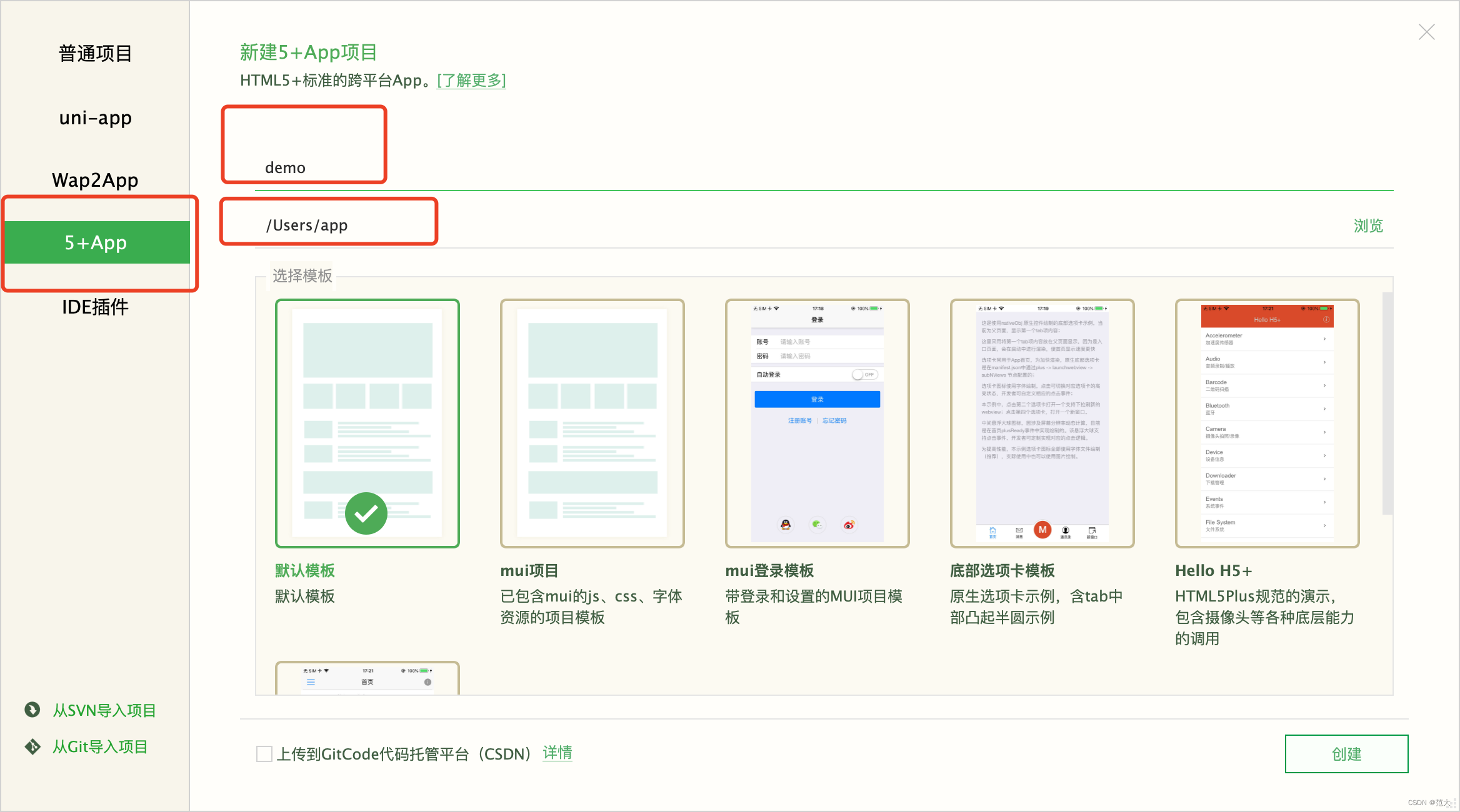
Task: Click the green 默认模板 title text
Action: pos(305,570)
